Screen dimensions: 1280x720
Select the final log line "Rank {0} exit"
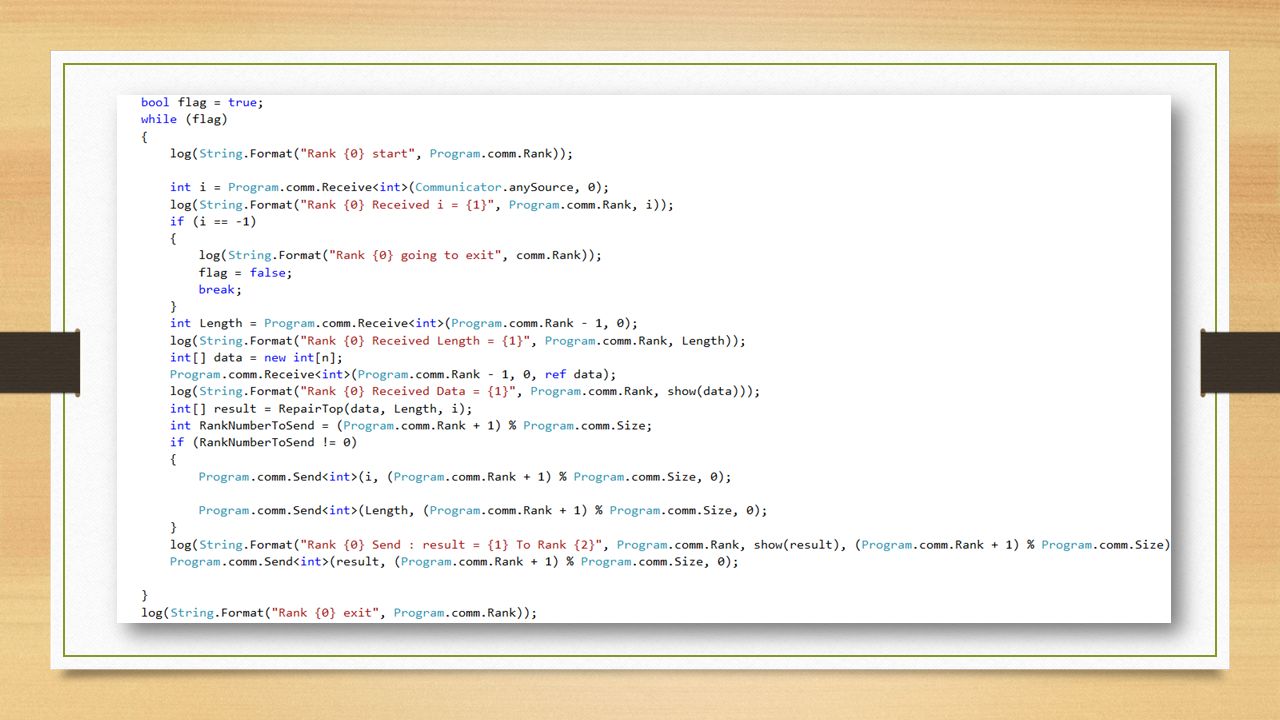[339, 612]
